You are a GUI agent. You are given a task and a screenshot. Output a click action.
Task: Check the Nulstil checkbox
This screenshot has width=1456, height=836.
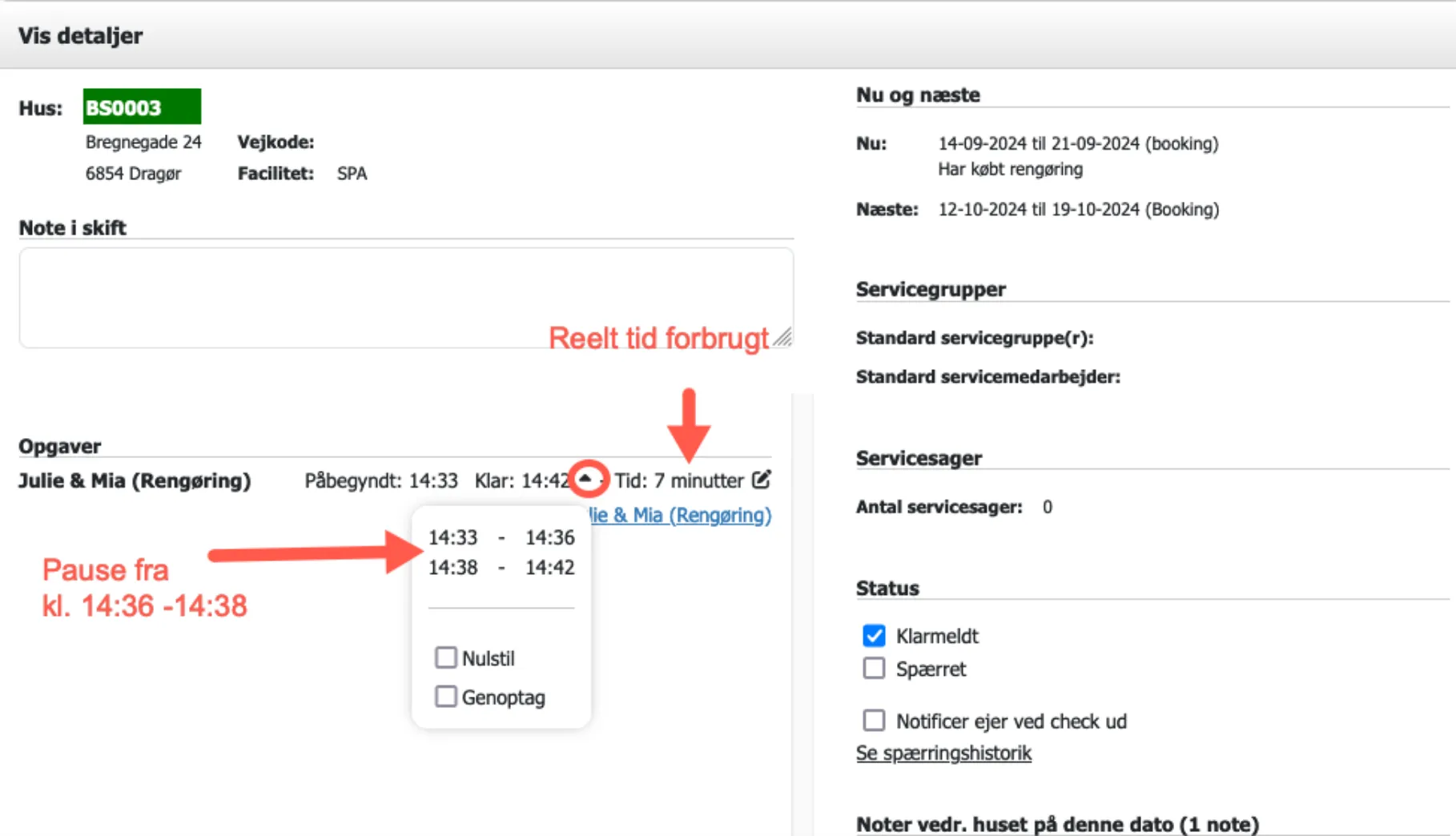pos(446,657)
